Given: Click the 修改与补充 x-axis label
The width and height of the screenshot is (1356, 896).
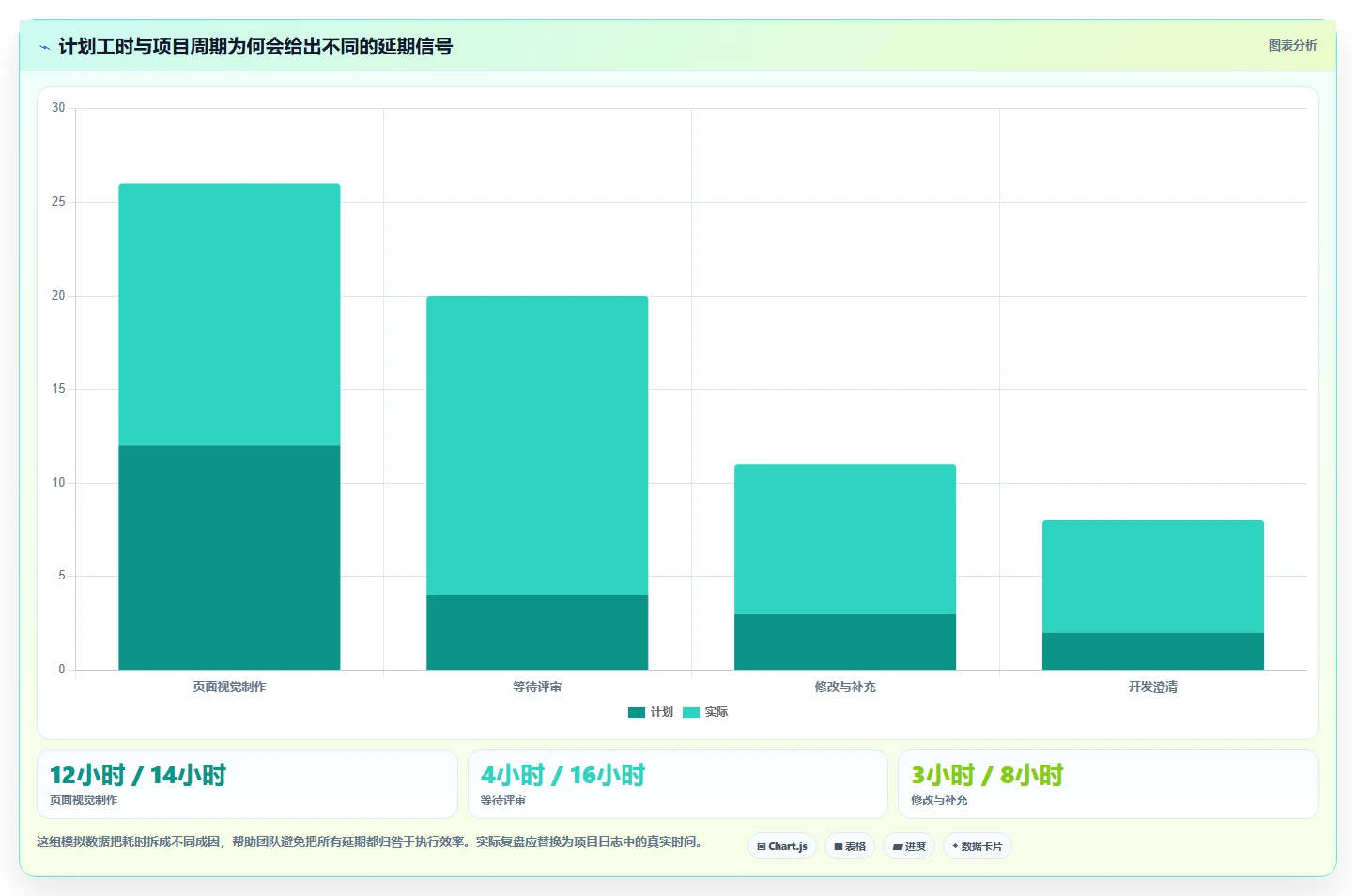Looking at the screenshot, I should pyautogui.click(x=845, y=687).
